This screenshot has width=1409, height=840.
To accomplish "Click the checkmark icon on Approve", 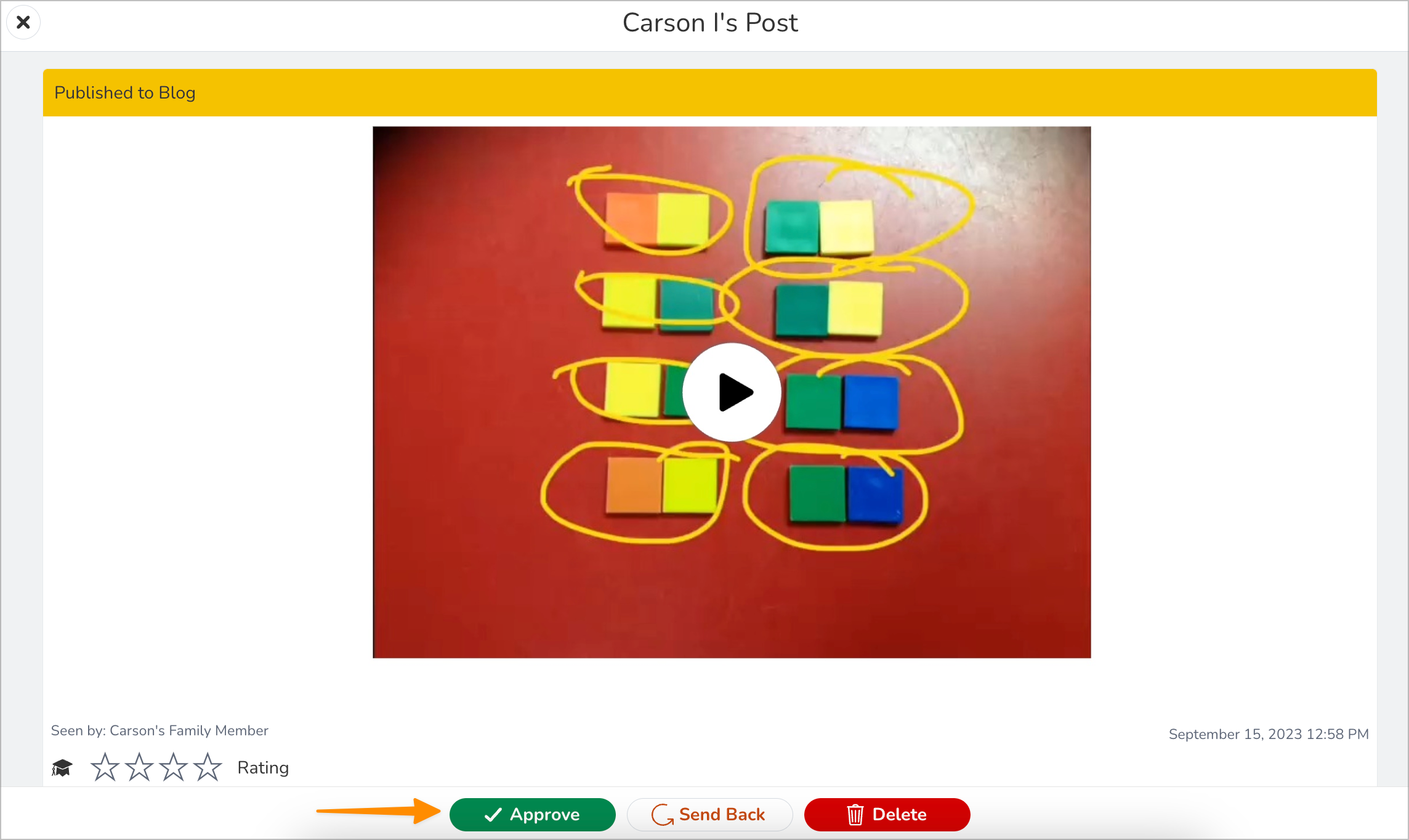I will click(x=493, y=815).
